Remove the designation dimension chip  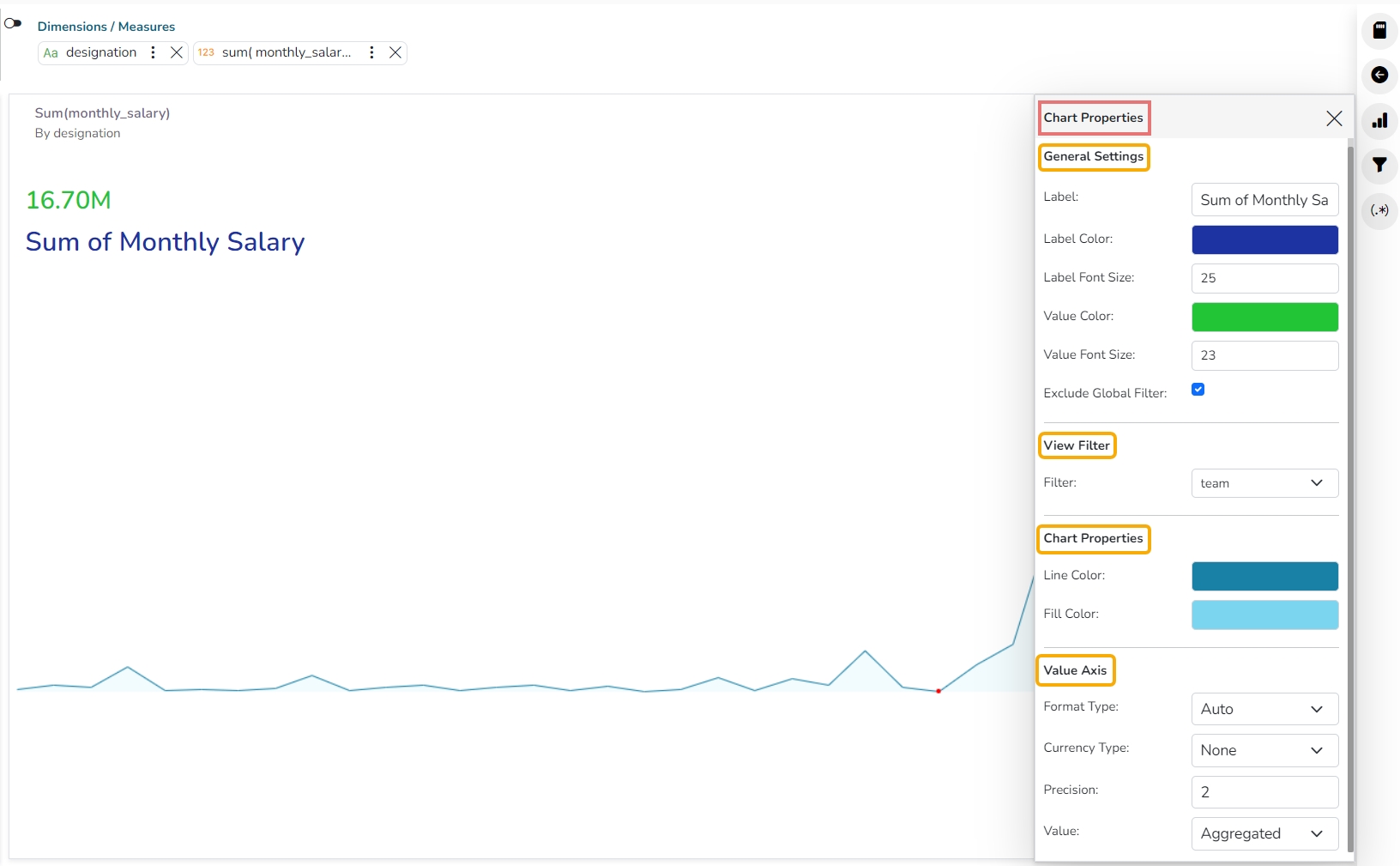pyautogui.click(x=177, y=52)
